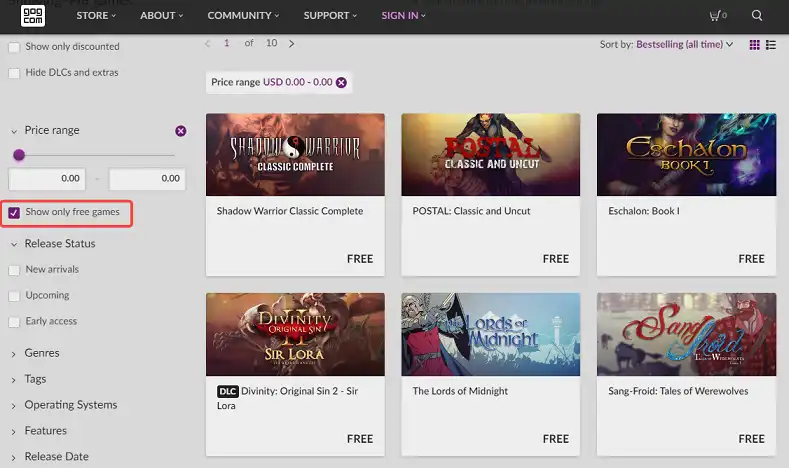Click the price range slider track
The image size is (789, 468).
click(98, 155)
